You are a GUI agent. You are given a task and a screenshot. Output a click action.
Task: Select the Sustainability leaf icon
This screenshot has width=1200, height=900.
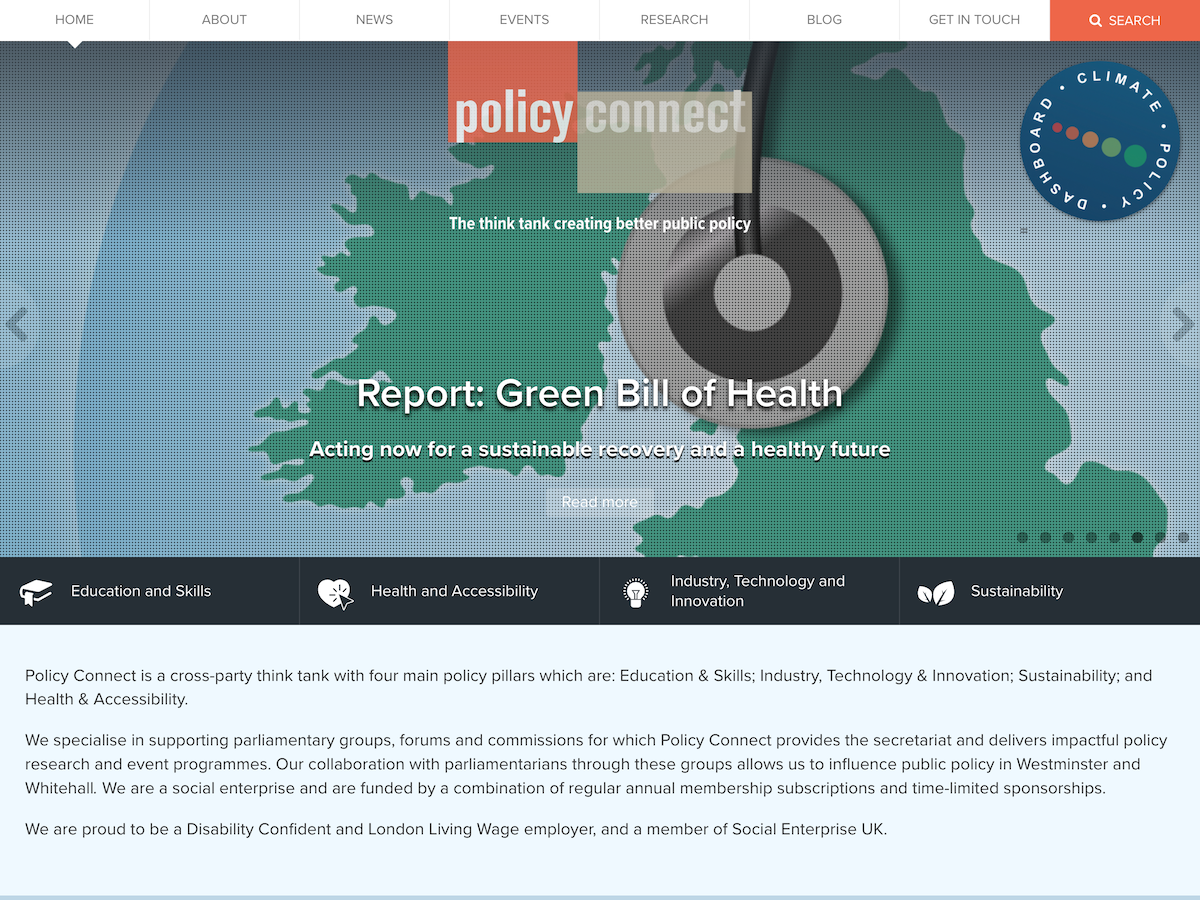point(936,593)
